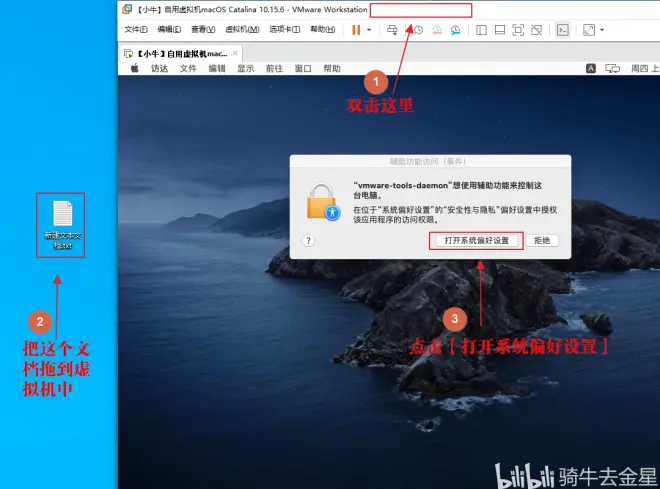The image size is (660, 489).
Task: Open the 文件(F) menu in VMware
Action: click(136, 29)
